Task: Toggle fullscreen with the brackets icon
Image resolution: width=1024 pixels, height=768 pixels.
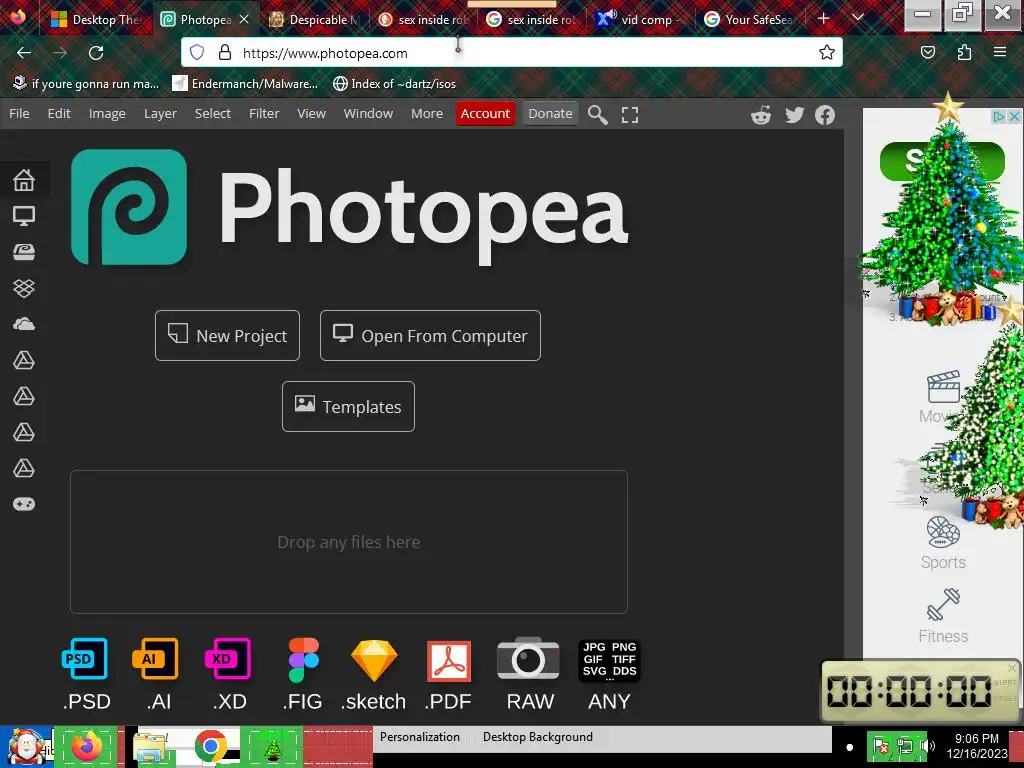Action: point(630,115)
